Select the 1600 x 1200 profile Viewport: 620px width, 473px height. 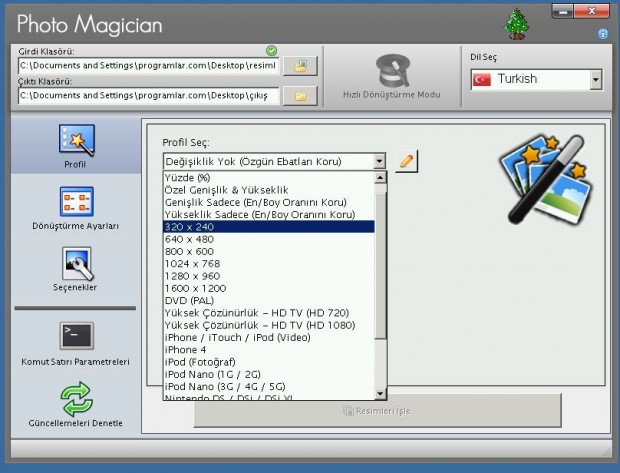point(268,288)
